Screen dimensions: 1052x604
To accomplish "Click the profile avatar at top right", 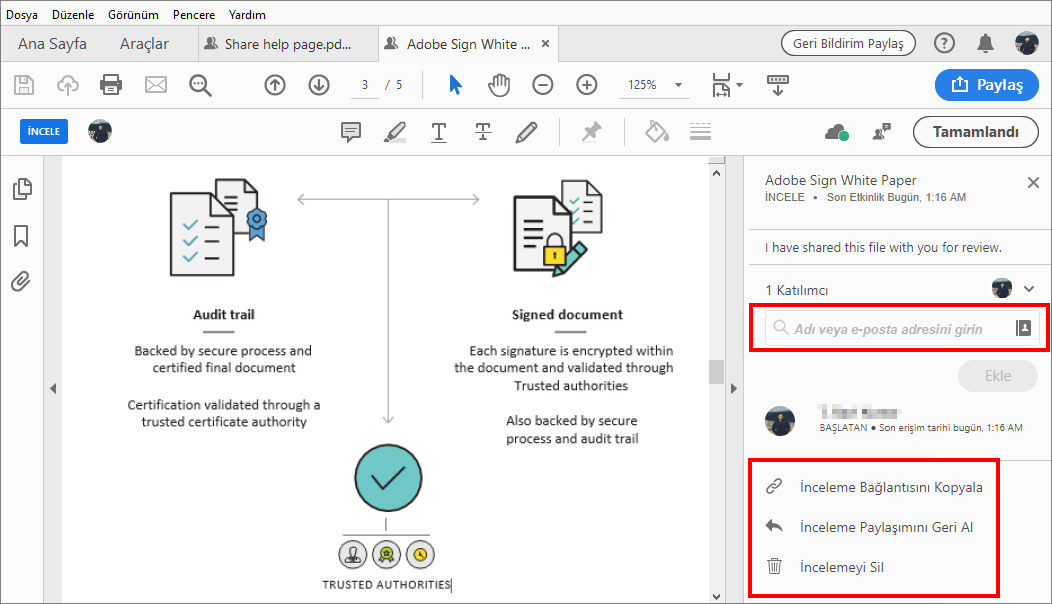I will tap(1027, 44).
